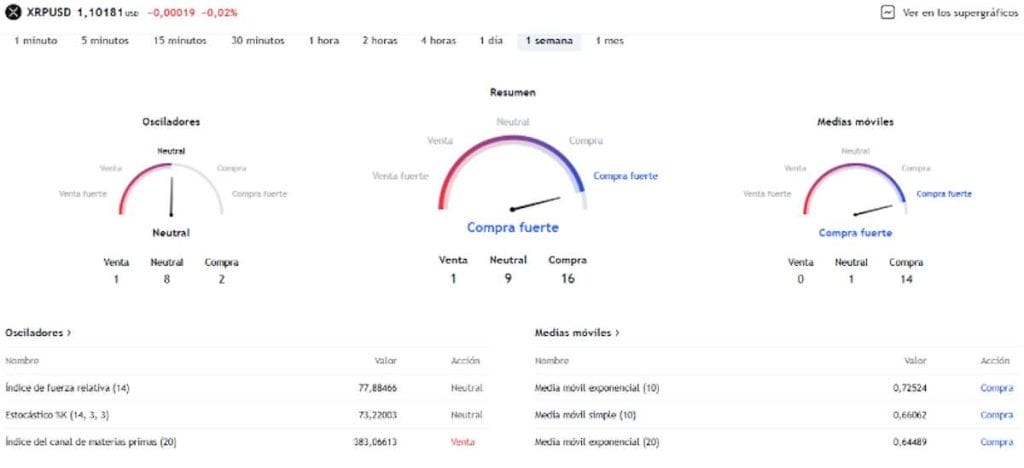Click the Osciladores gauge dial
This screenshot has height=468, width=1024.
tap(171, 189)
